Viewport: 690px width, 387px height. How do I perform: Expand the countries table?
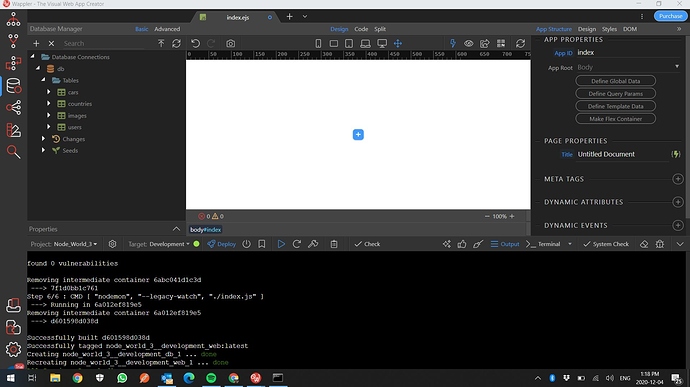49,103
